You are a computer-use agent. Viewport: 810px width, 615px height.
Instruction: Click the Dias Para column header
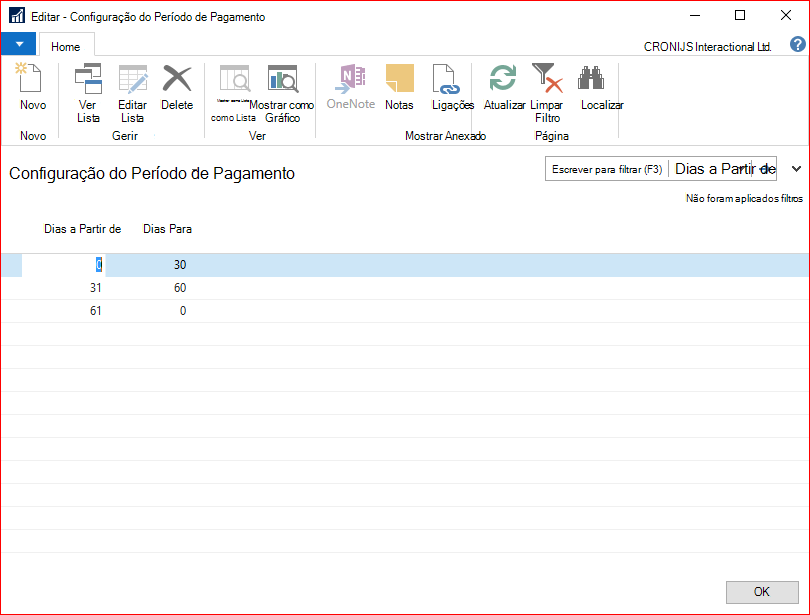(x=167, y=229)
